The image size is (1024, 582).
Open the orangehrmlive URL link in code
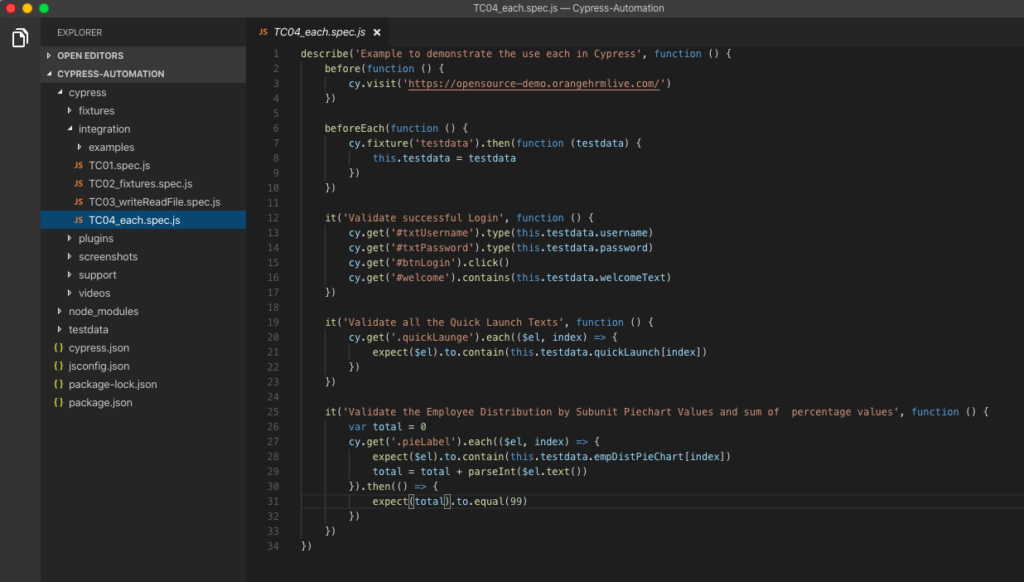point(534,83)
